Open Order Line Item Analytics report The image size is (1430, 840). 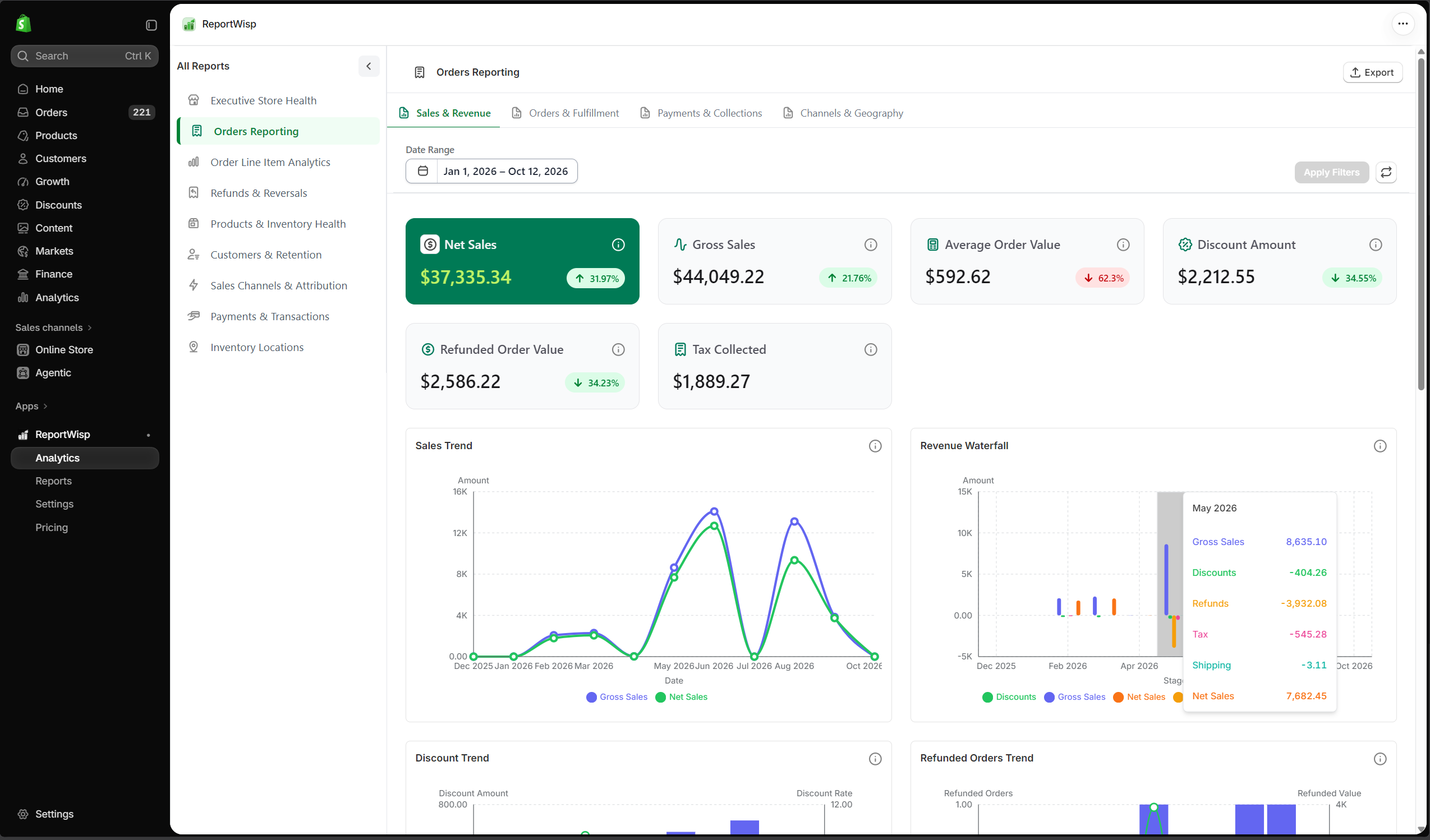click(x=278, y=162)
